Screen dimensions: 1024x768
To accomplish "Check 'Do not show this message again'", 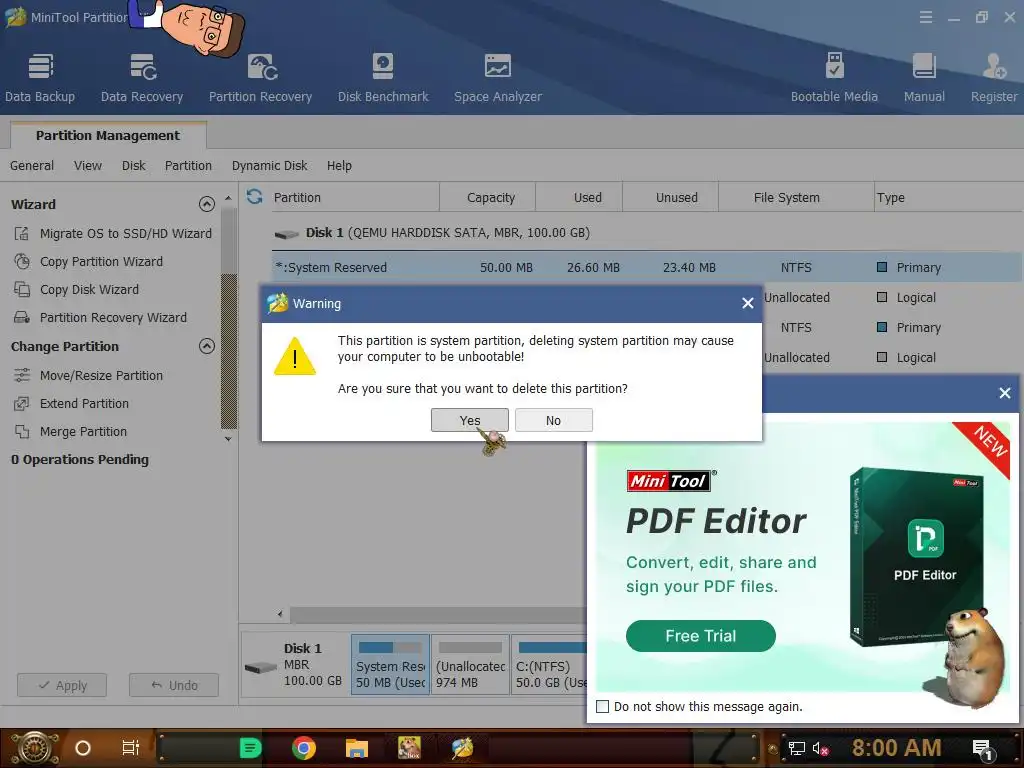I will click(x=603, y=707).
